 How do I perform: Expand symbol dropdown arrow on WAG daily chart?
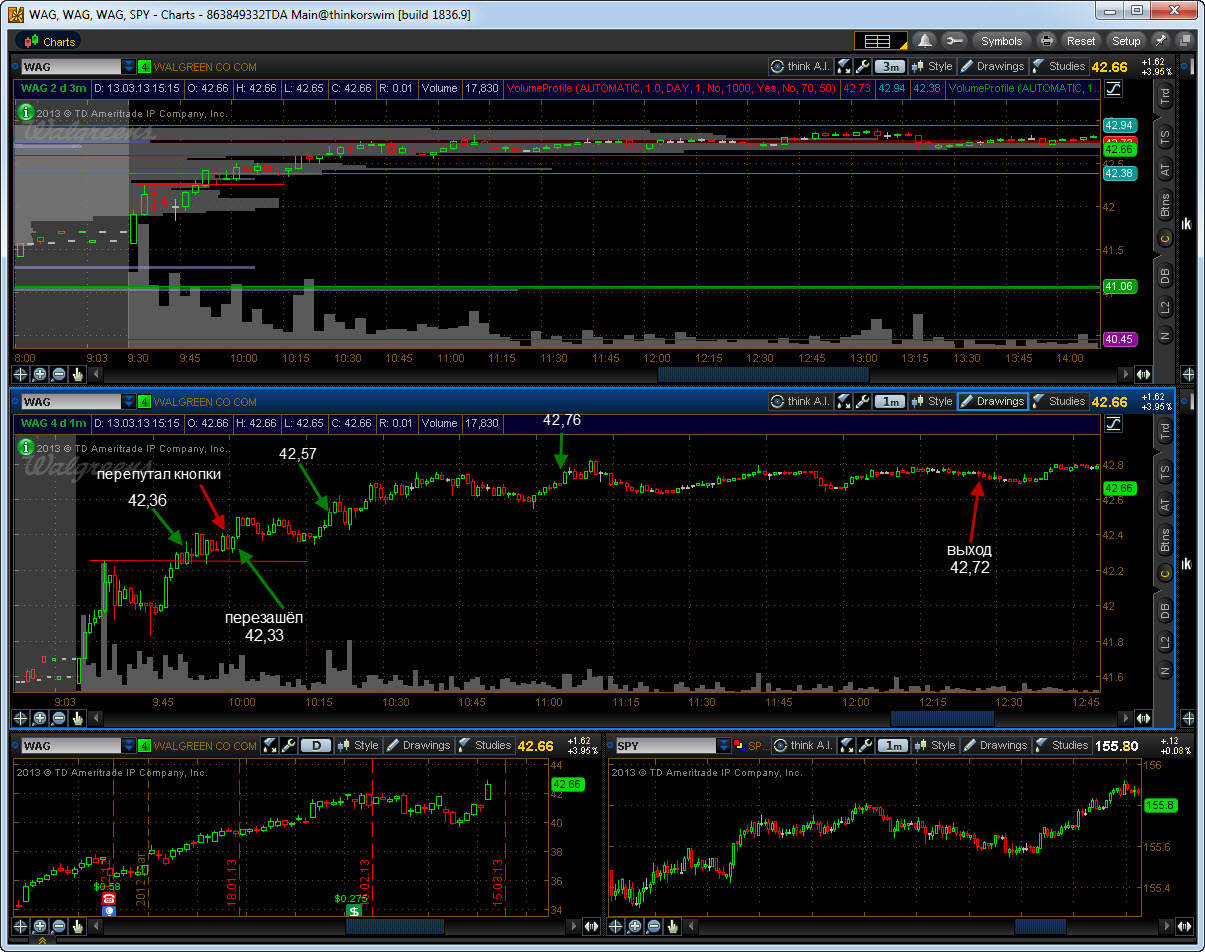click(x=129, y=745)
